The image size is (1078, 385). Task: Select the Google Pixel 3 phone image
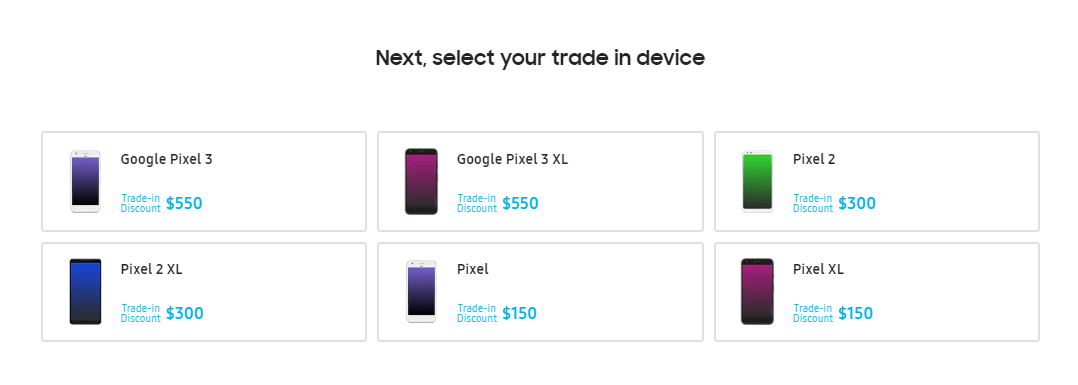tap(85, 182)
